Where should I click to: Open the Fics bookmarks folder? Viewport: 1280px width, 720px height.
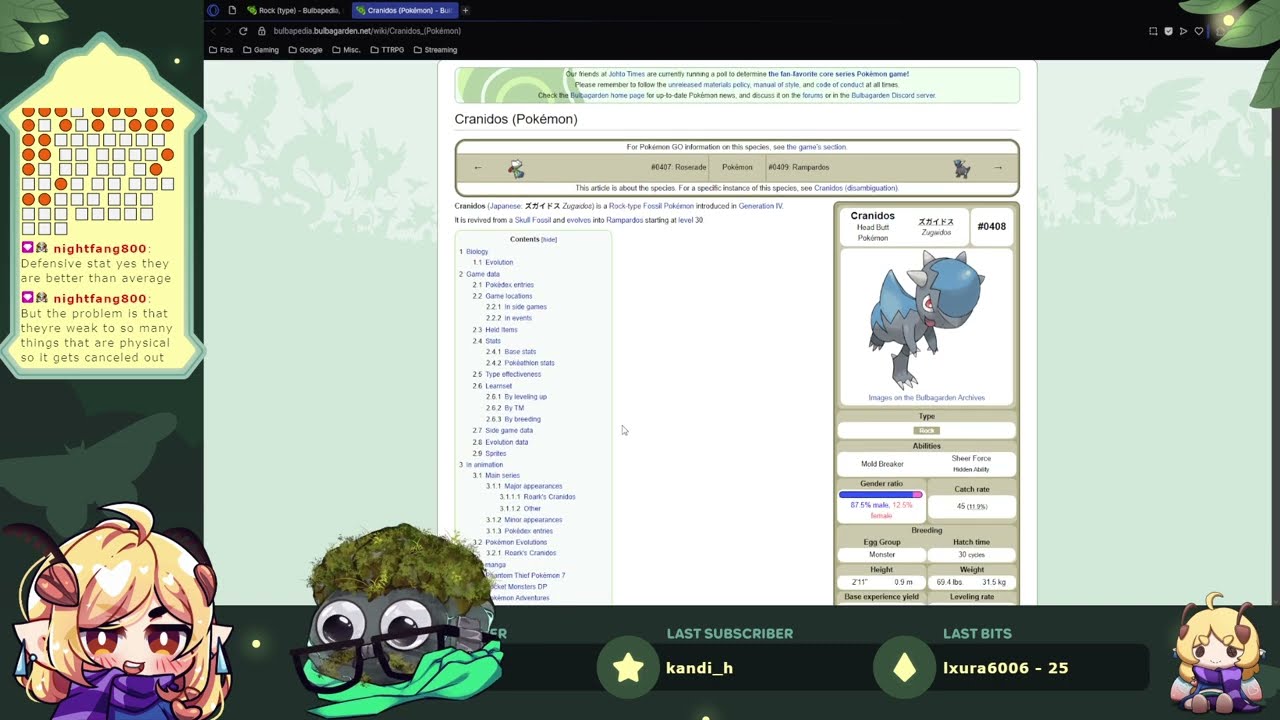click(x=221, y=50)
